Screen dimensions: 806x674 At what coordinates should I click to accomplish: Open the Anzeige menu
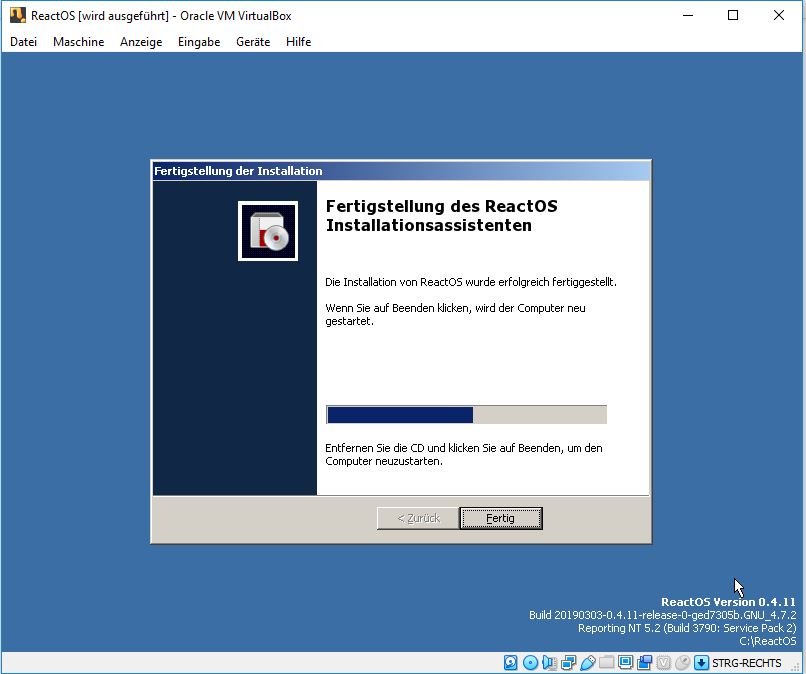click(141, 42)
